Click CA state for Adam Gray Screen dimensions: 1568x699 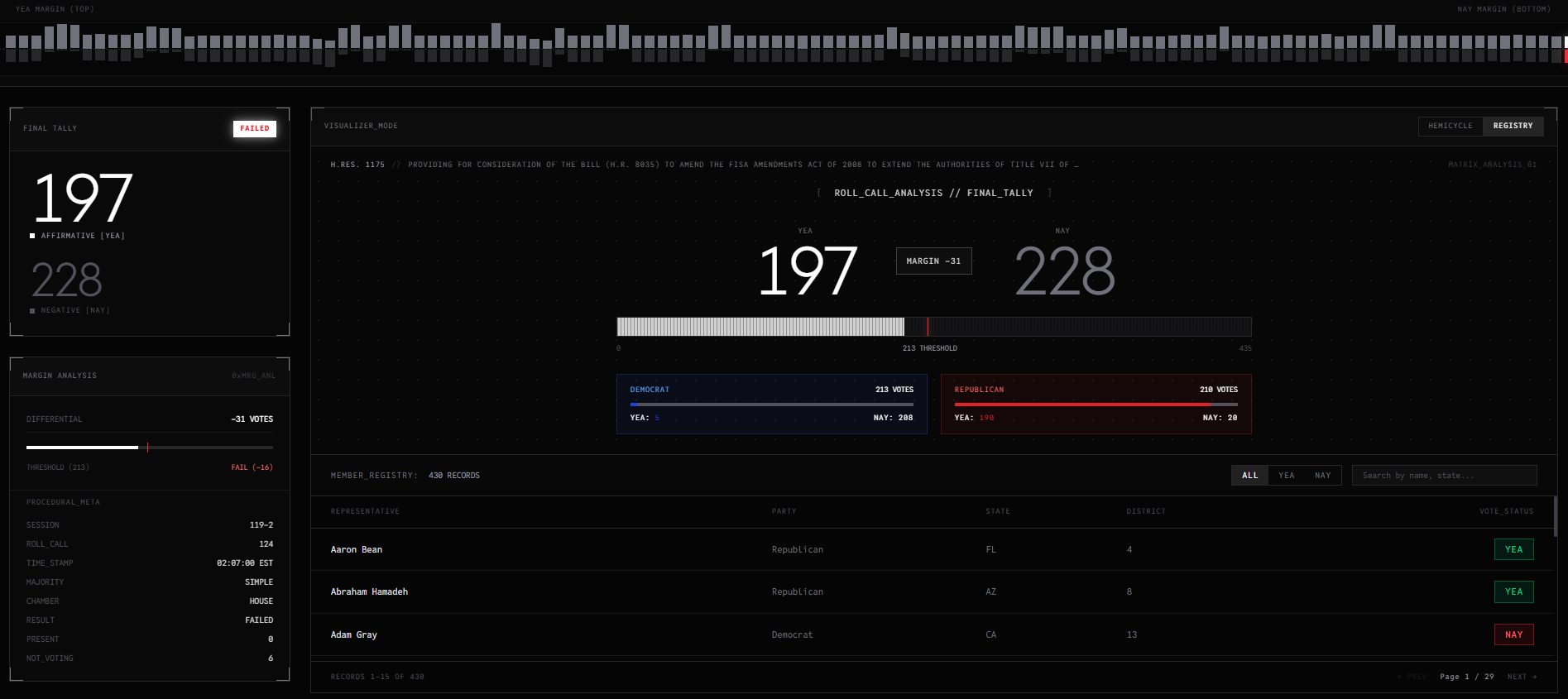(x=990, y=634)
